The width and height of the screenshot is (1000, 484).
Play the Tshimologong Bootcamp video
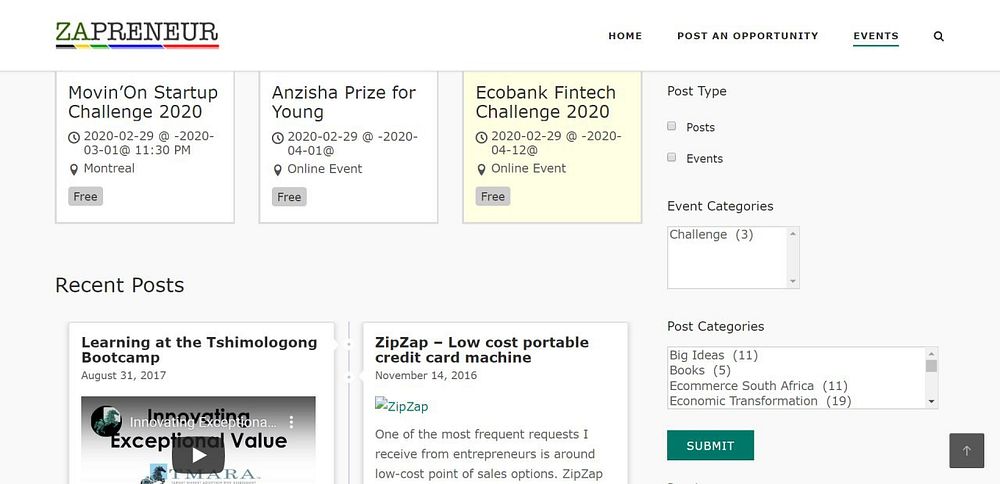[198, 454]
